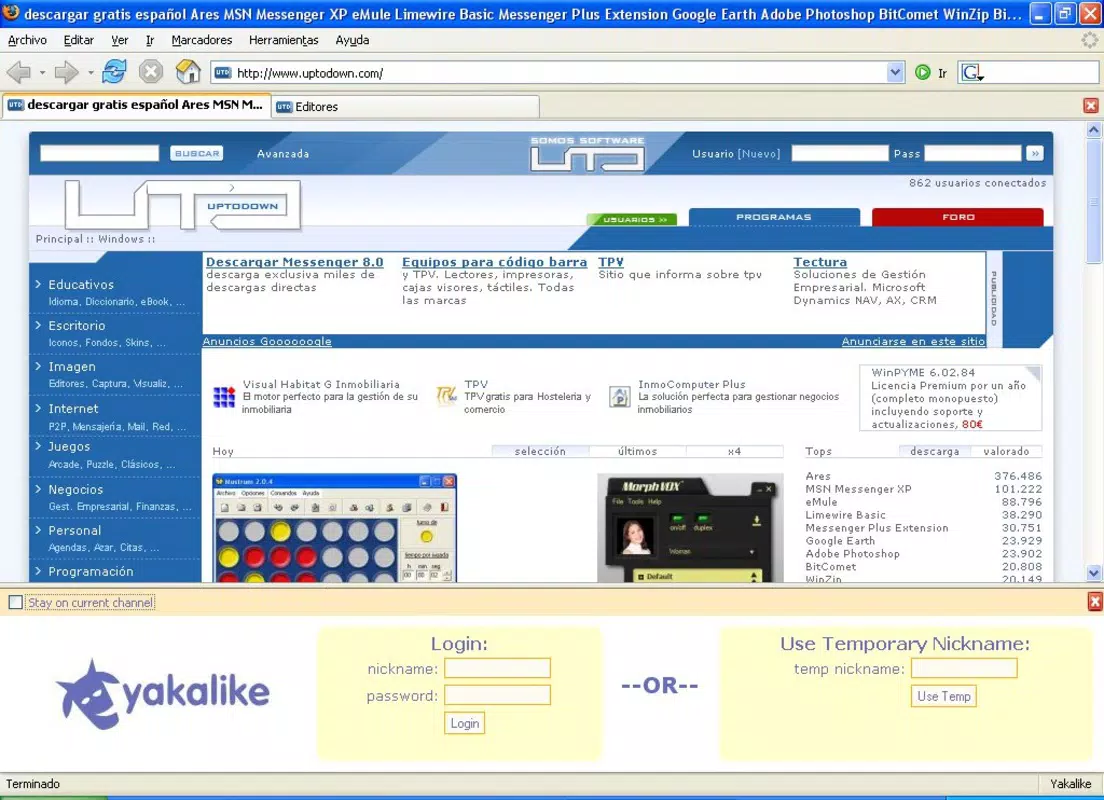Open Descargar Messenger 8.0 ad link

coord(294,262)
